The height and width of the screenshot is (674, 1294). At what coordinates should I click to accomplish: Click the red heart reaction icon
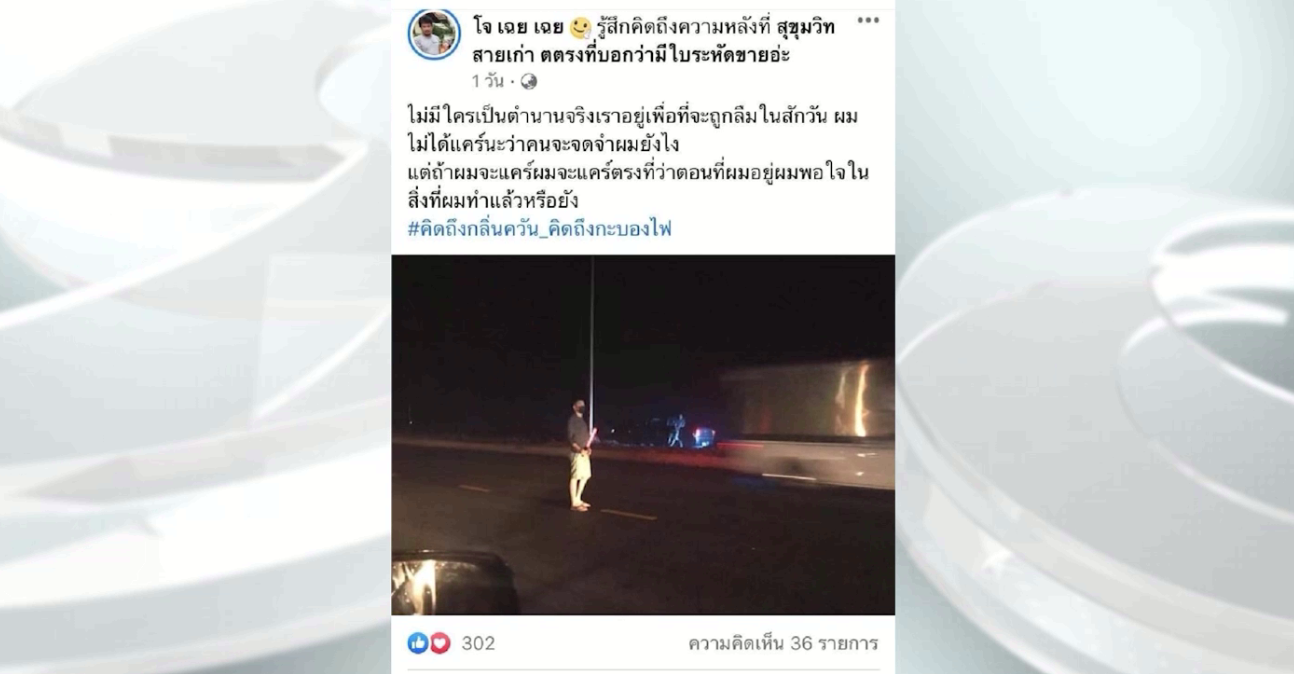click(x=440, y=643)
